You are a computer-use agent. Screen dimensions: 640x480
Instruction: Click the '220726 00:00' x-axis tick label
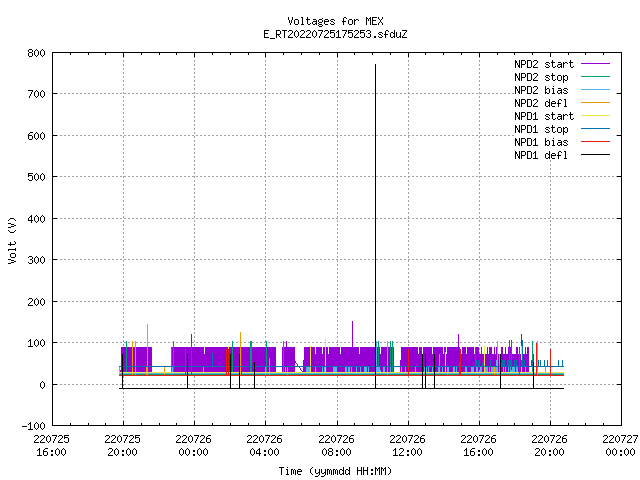pos(193,446)
